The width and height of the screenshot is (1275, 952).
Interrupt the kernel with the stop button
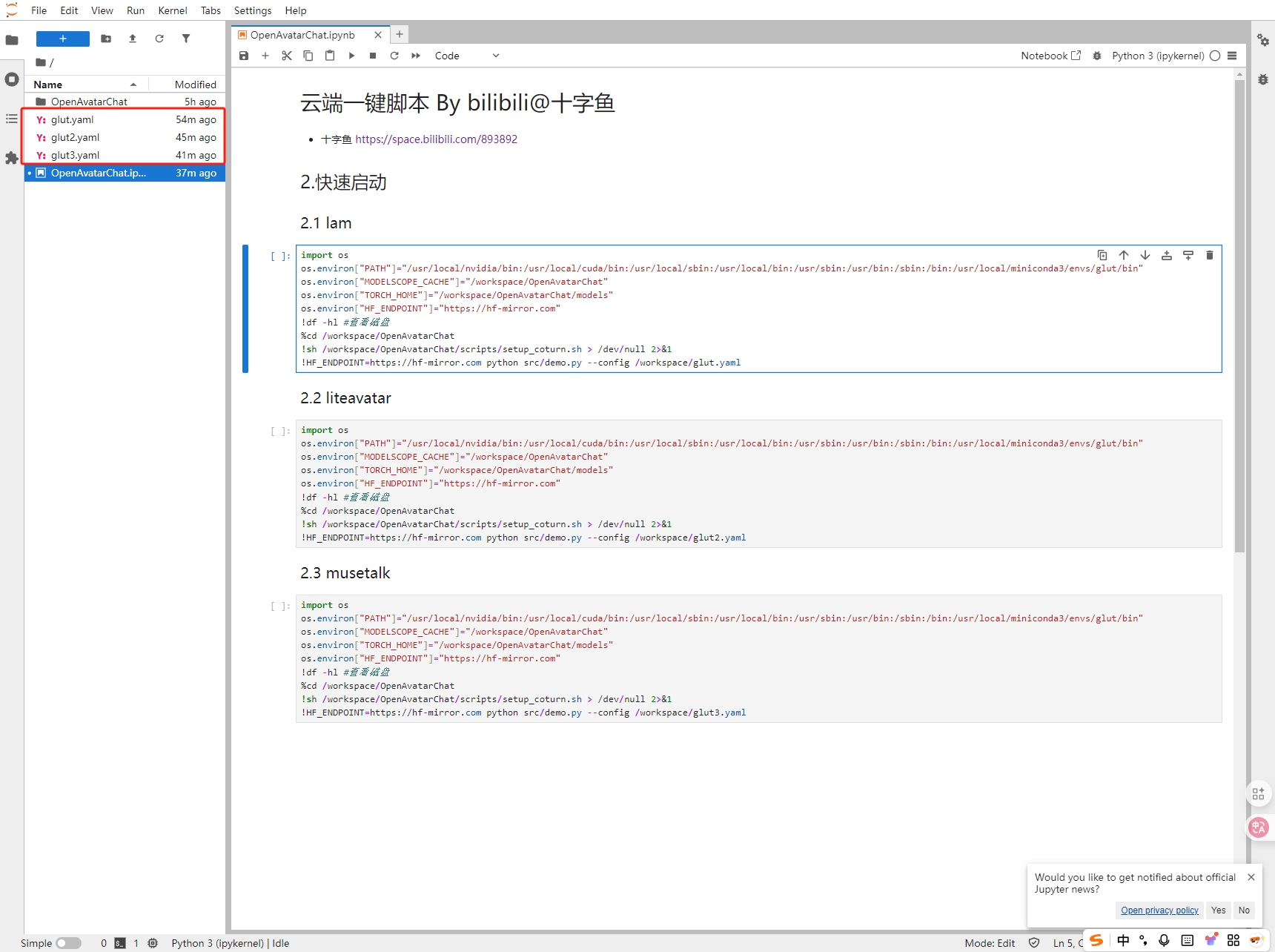373,56
